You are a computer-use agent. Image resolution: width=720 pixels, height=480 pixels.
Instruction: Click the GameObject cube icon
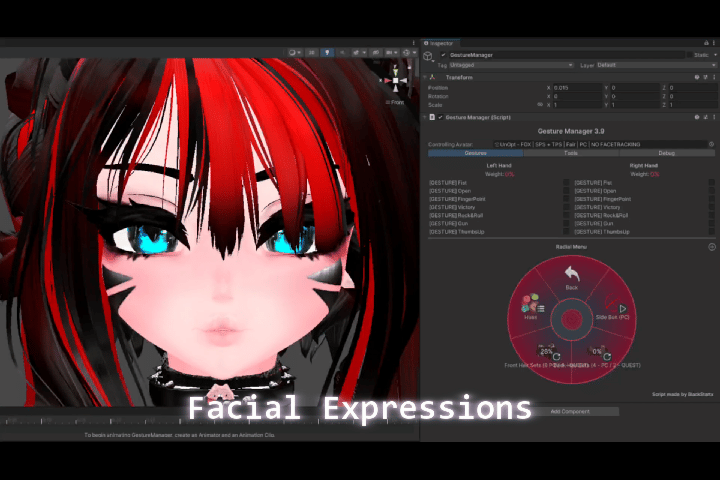pyautogui.click(x=428, y=56)
